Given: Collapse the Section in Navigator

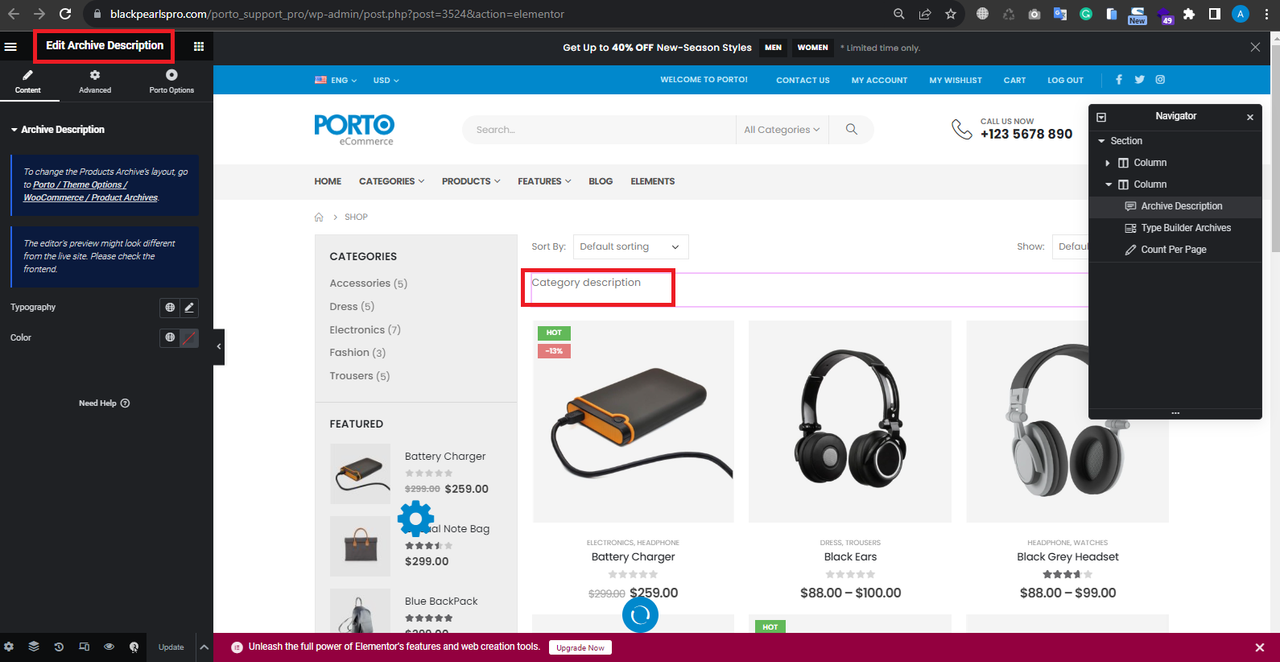Looking at the screenshot, I should point(1101,141).
